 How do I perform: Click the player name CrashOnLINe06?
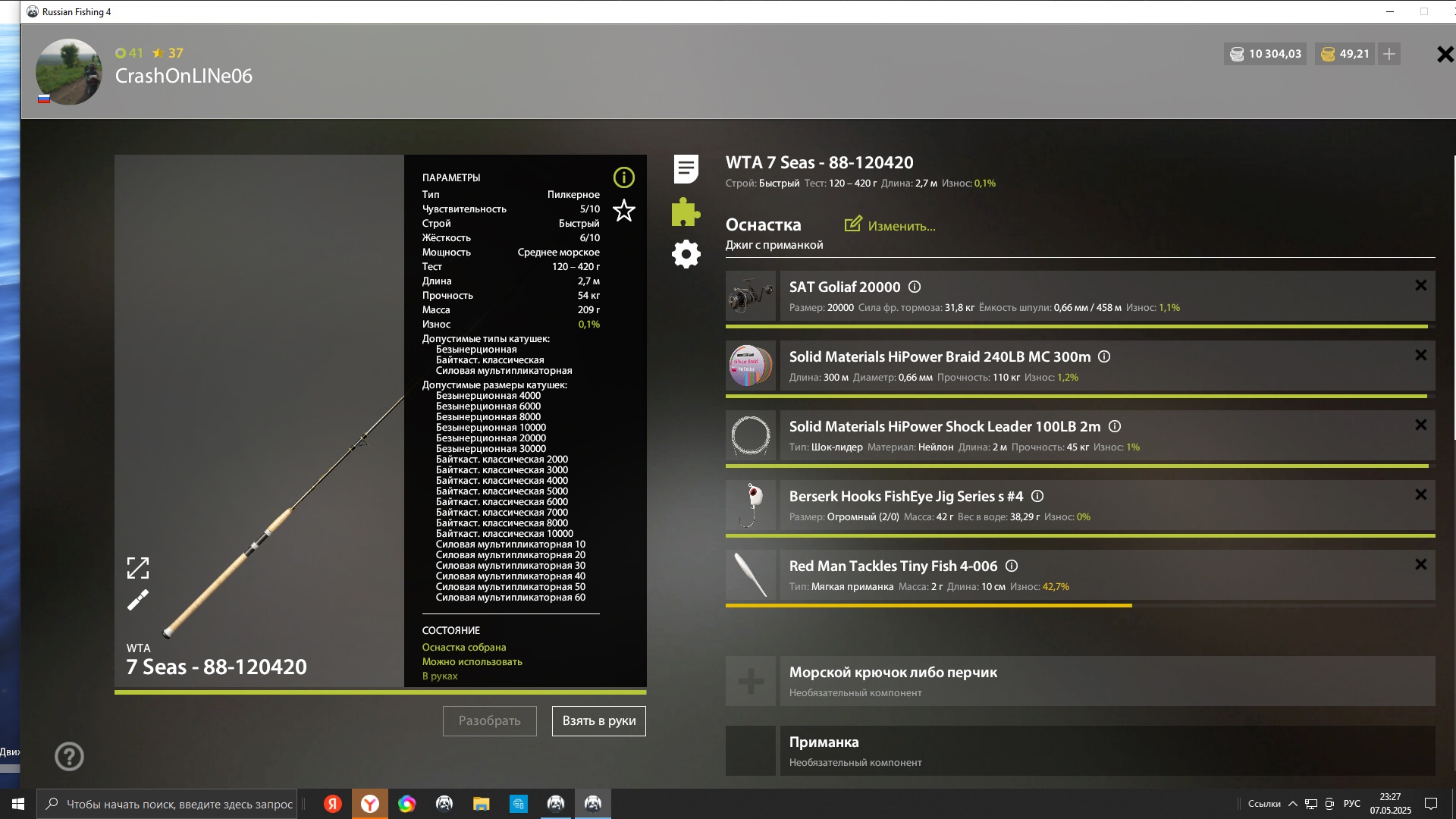click(x=184, y=76)
